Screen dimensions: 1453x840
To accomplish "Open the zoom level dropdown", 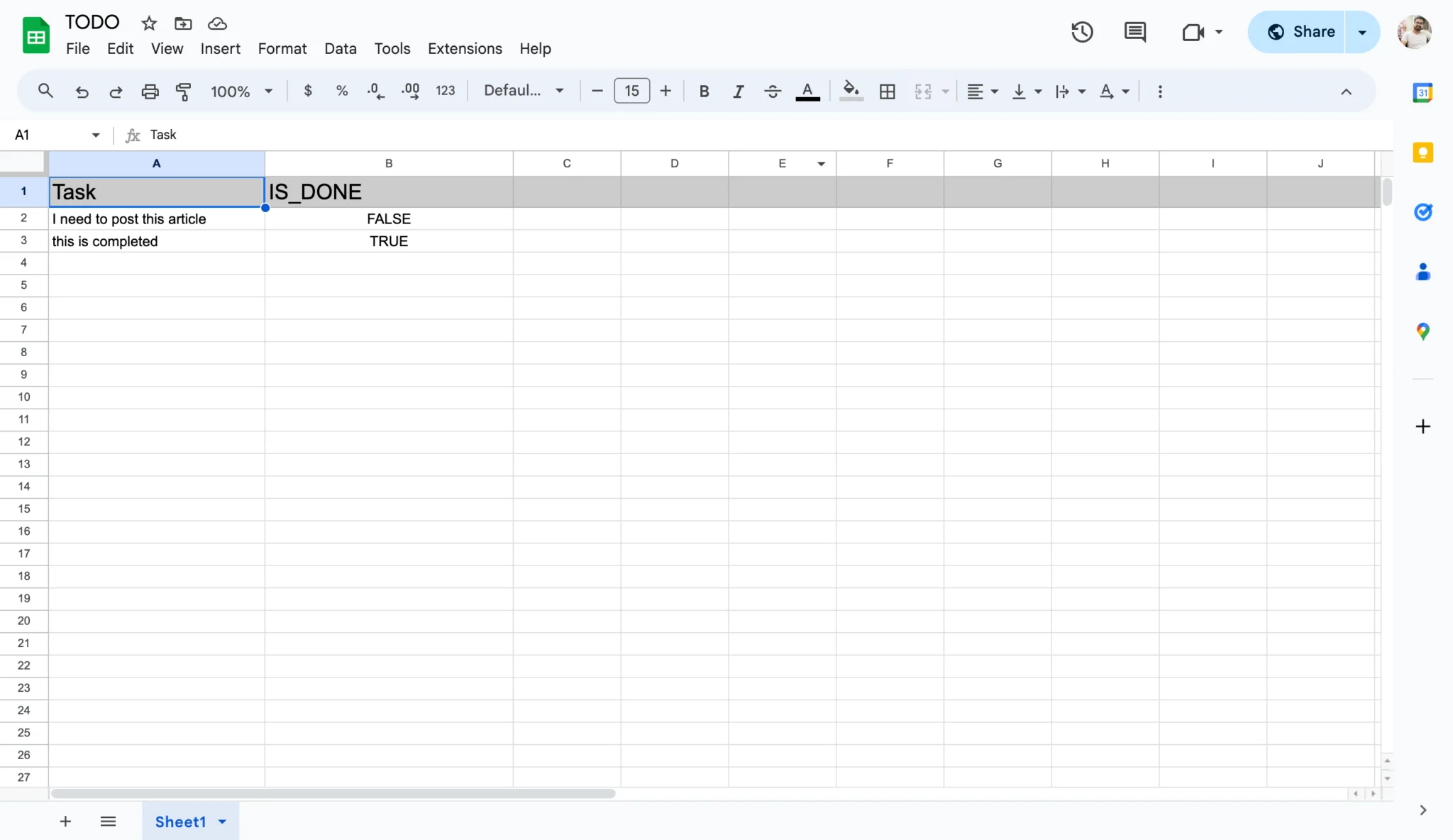I will coord(241,91).
